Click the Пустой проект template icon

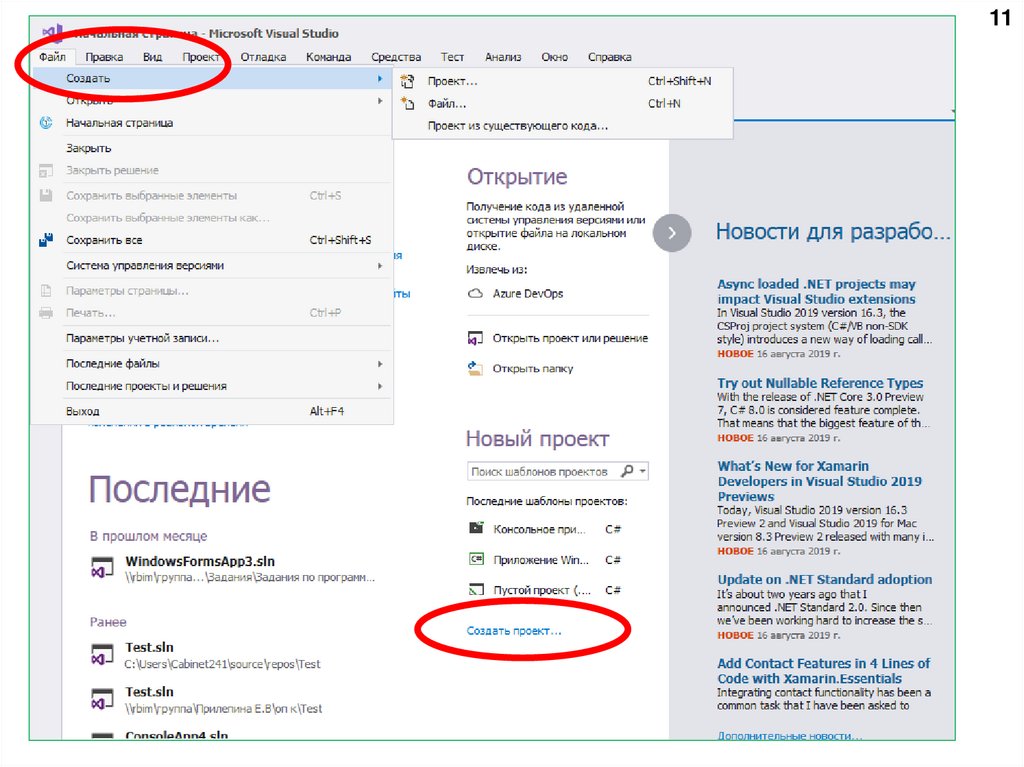(x=477, y=590)
